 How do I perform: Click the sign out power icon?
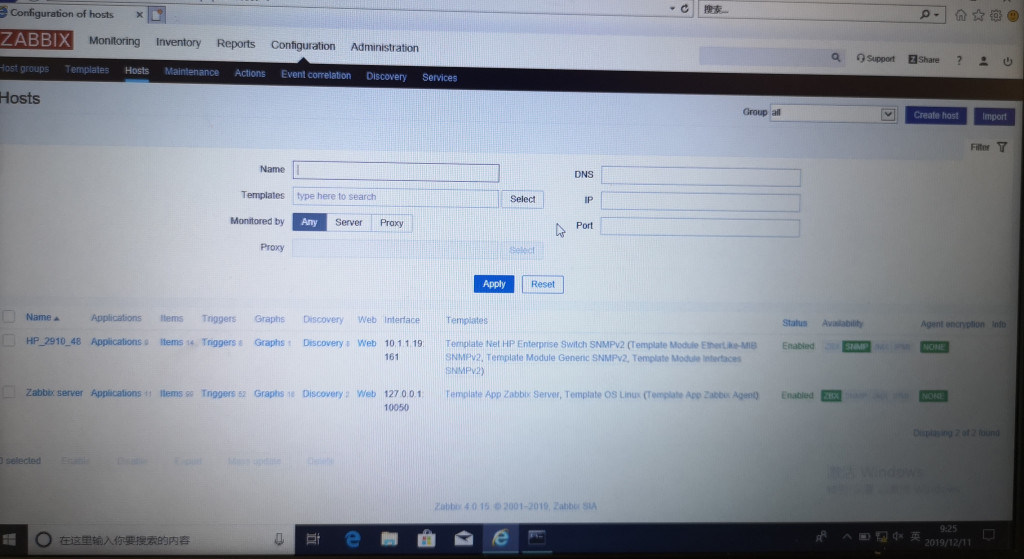1008,61
